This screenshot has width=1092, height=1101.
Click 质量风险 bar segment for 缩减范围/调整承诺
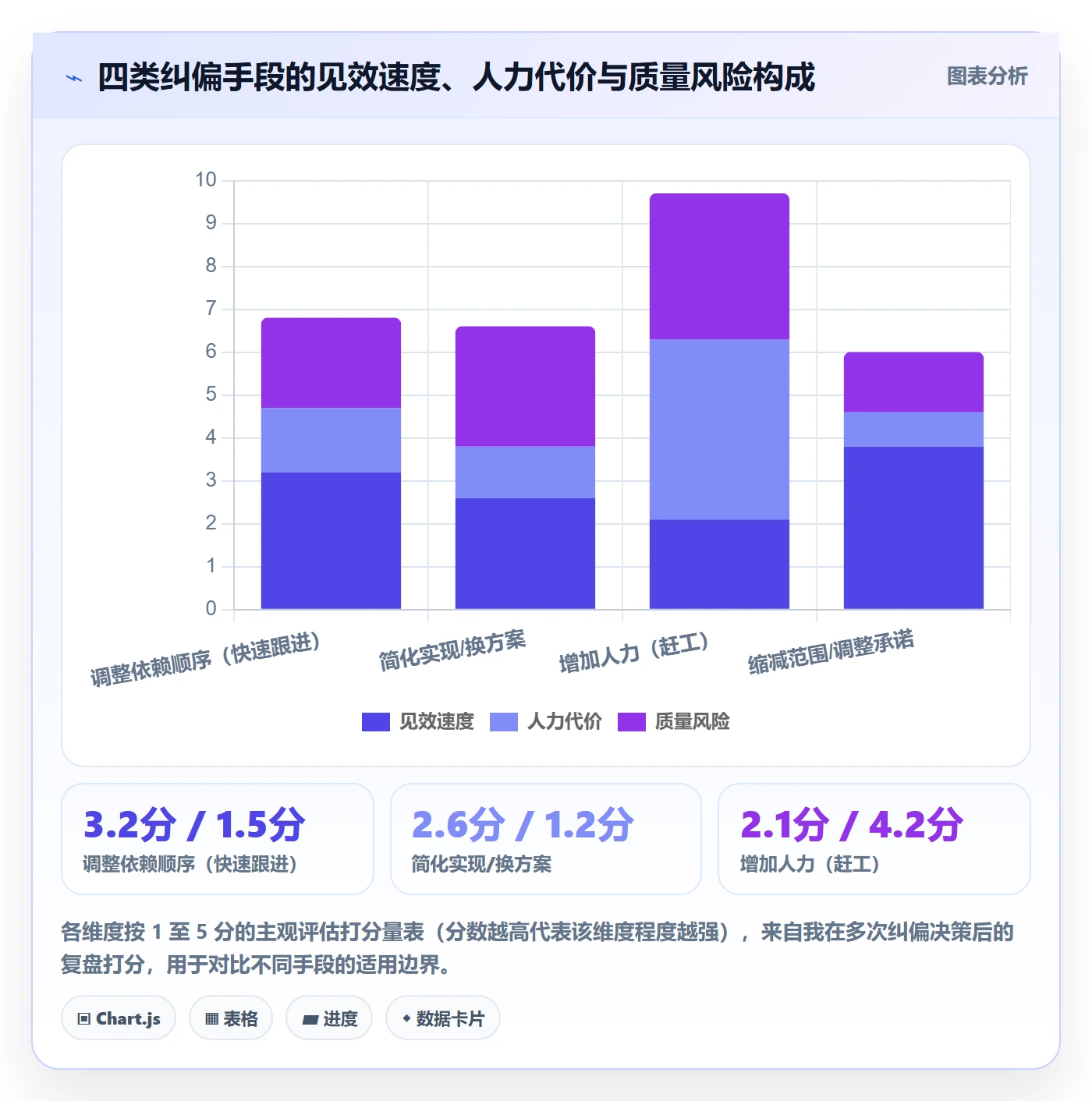coord(913,382)
